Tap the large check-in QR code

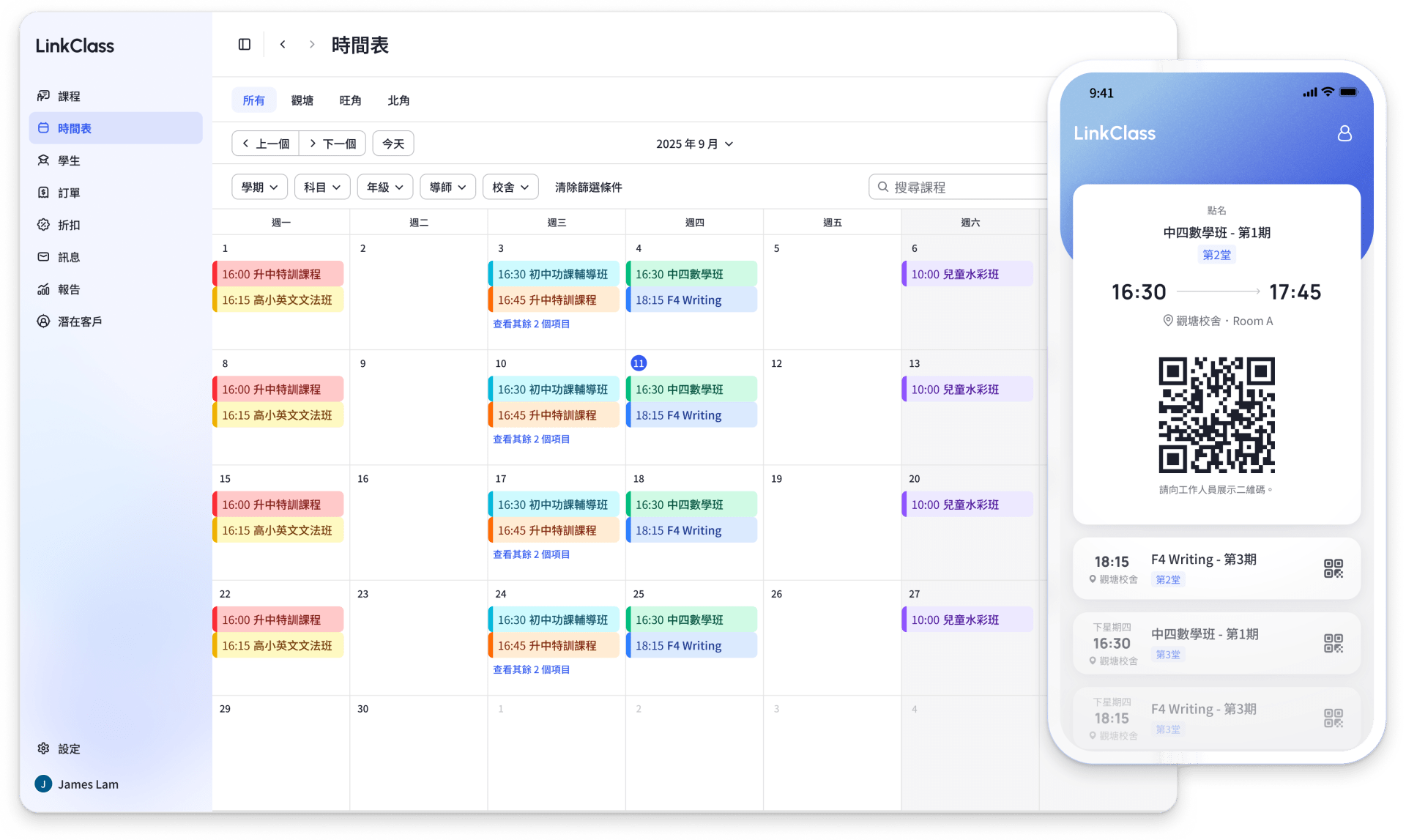[1216, 415]
